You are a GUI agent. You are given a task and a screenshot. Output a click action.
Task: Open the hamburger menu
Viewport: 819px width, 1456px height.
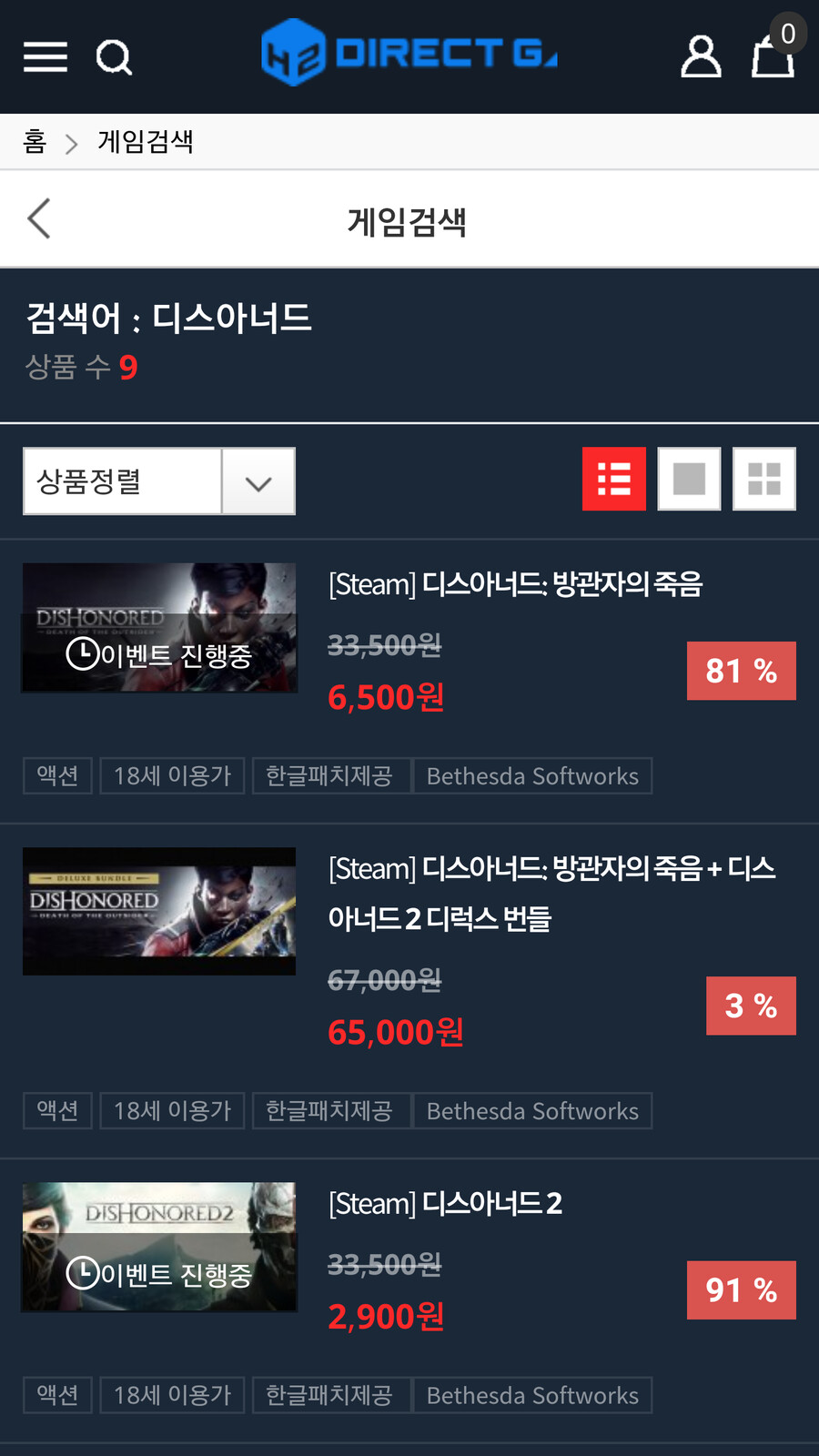click(45, 57)
